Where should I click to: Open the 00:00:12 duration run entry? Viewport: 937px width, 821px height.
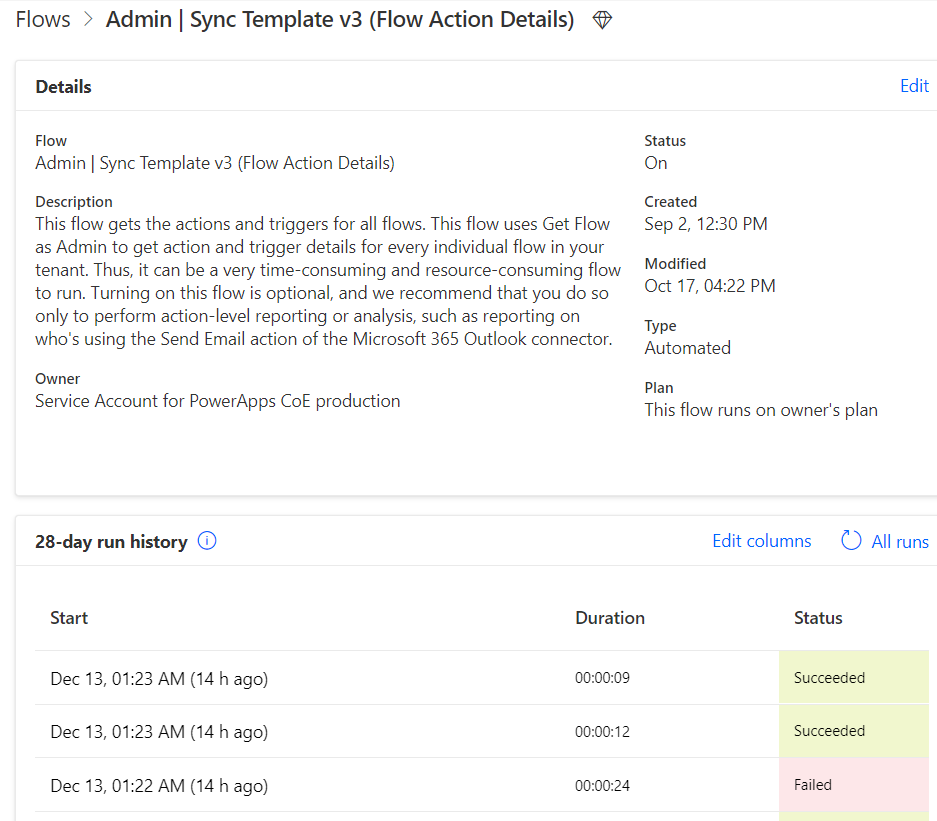pos(602,731)
